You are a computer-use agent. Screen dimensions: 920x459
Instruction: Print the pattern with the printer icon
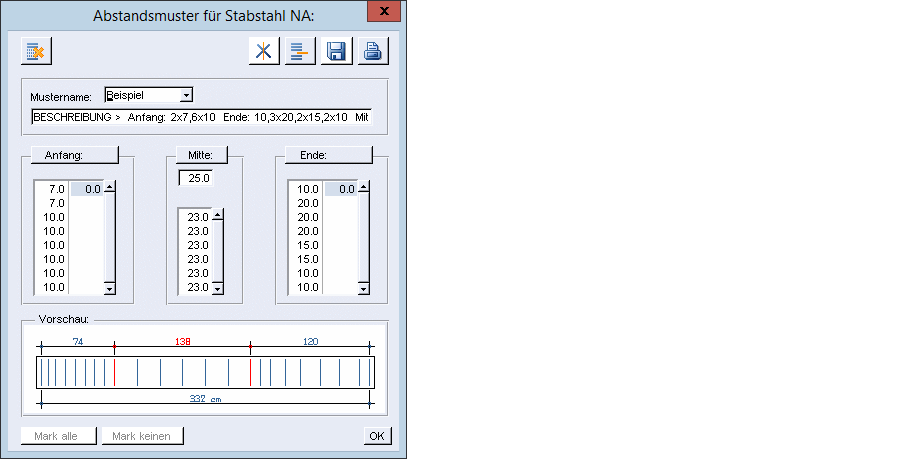[x=373, y=51]
